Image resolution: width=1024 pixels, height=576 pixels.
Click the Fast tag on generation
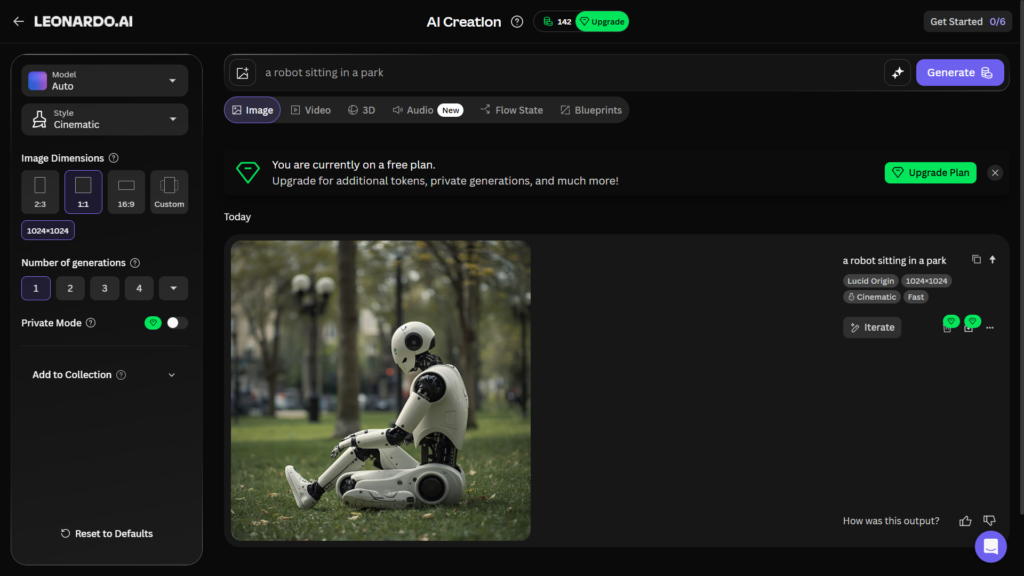916,296
